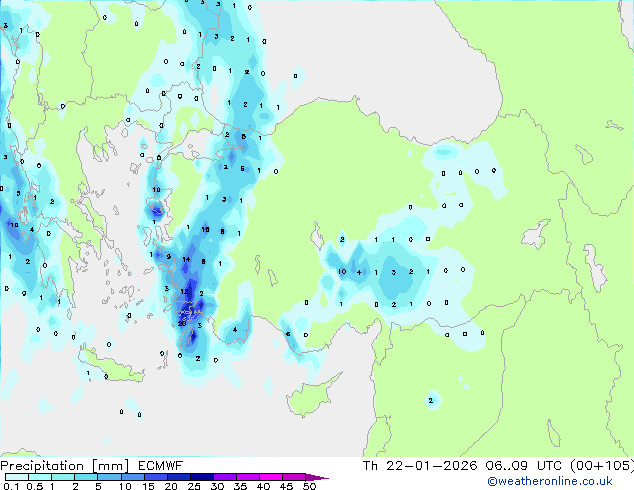Select the 35–40 mm violet legend segment
Screen dimensions: 634x490
coord(247,477)
